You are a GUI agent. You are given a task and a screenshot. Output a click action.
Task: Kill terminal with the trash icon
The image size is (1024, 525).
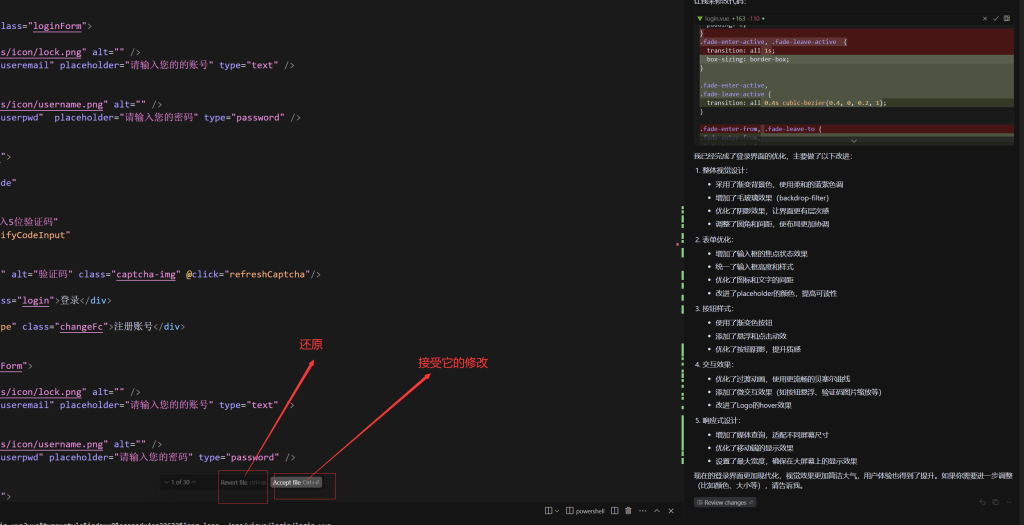(628, 511)
